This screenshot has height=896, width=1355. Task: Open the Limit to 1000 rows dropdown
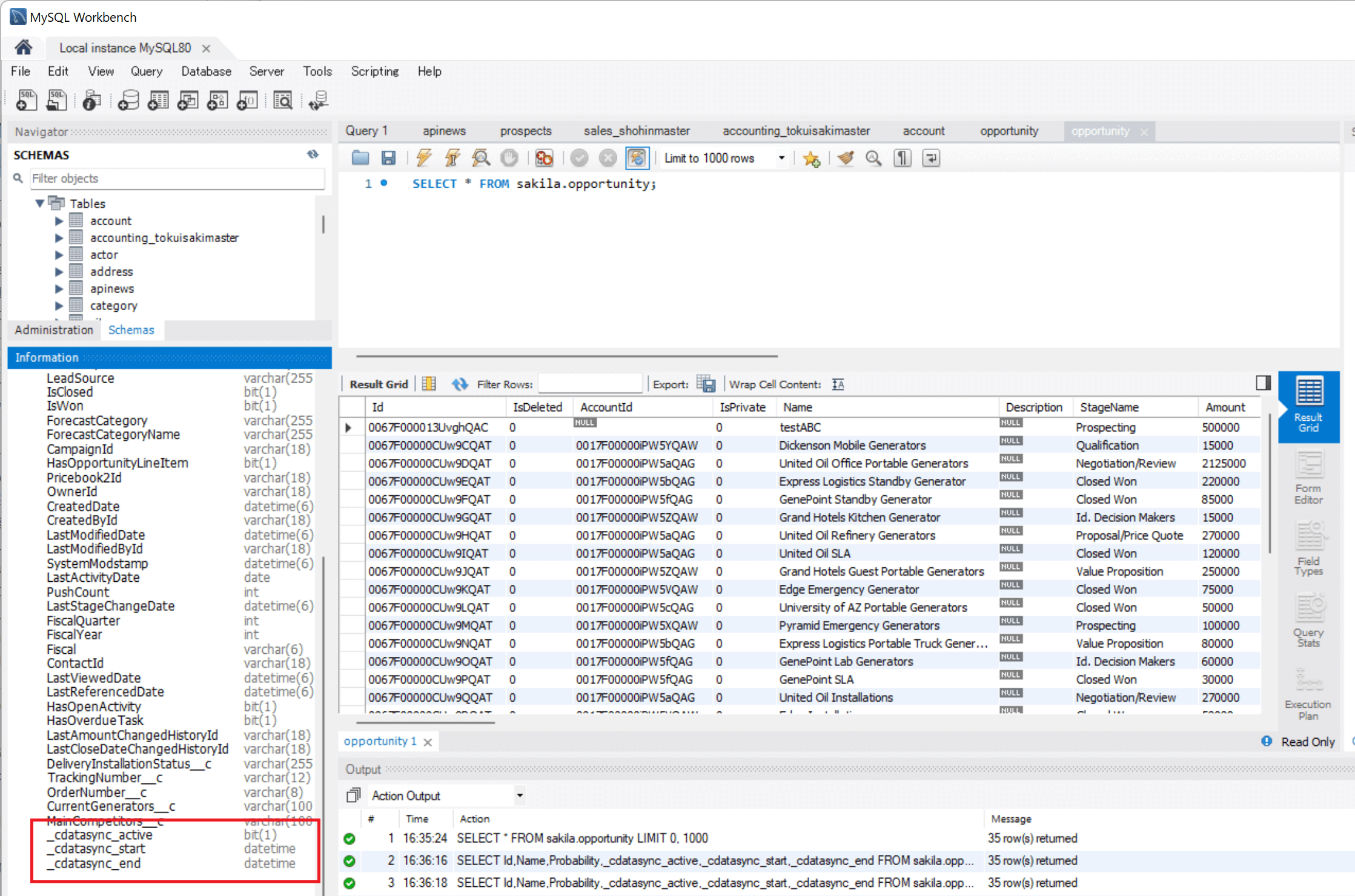coord(781,159)
